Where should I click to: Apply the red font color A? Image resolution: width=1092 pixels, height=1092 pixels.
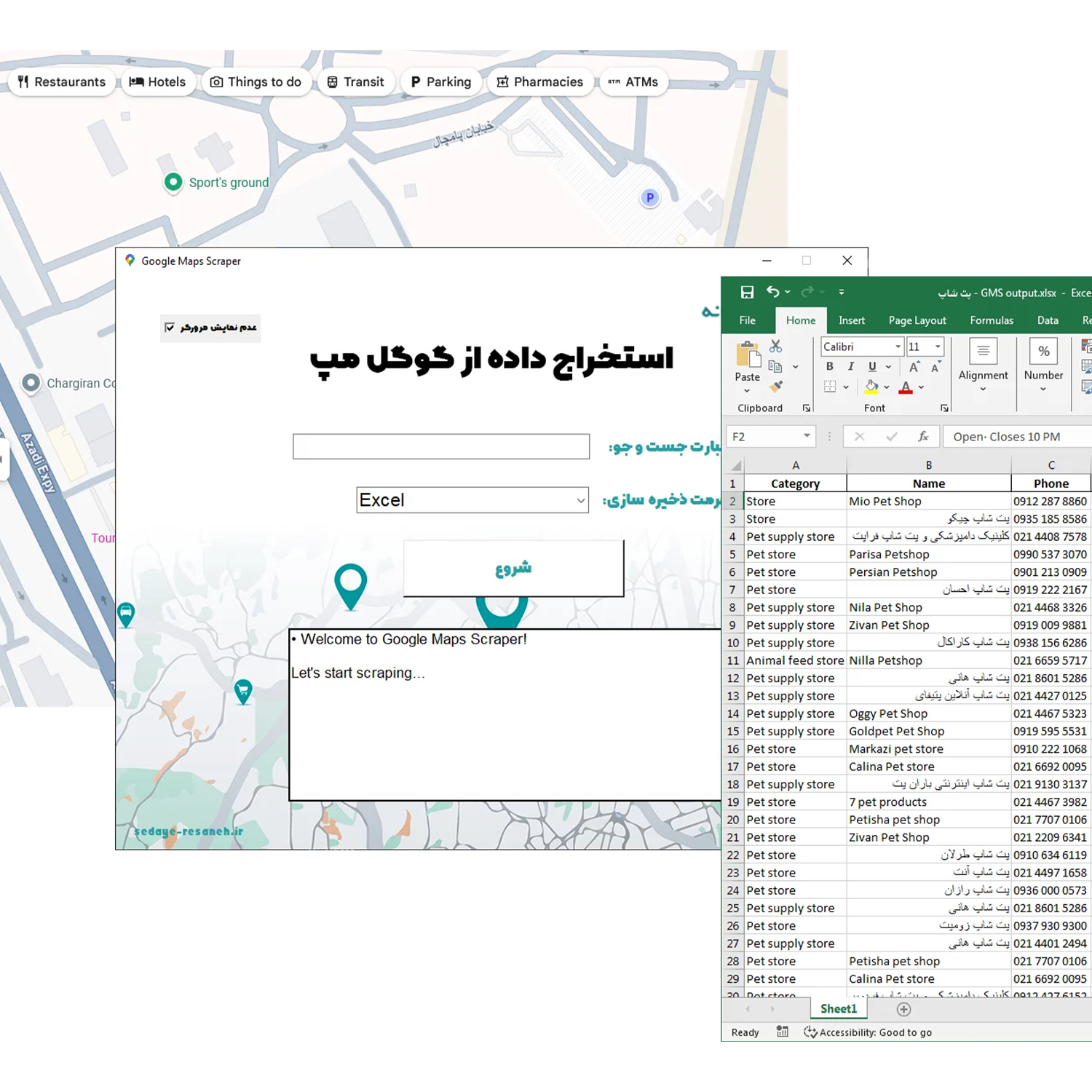pos(906,387)
